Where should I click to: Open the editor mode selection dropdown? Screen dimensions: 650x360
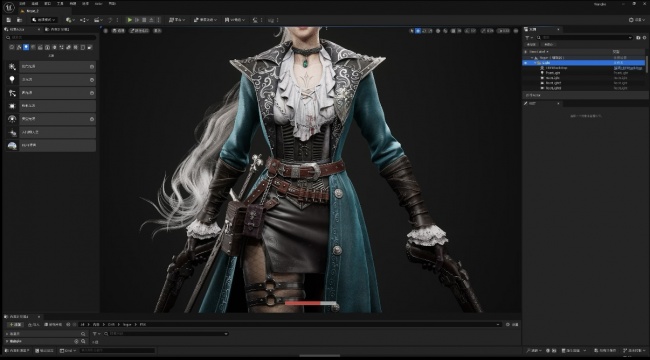(x=44, y=20)
